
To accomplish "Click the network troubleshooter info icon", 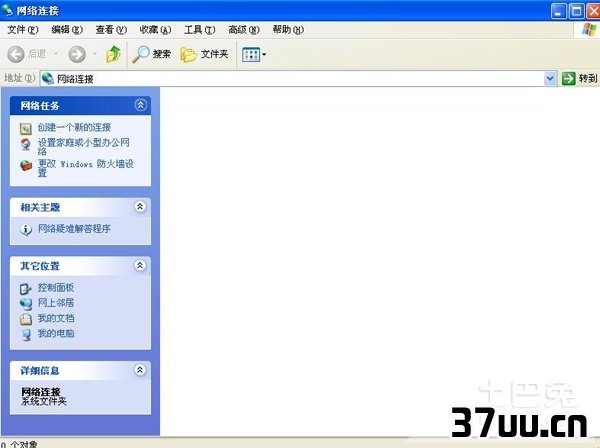I will 26,230.
